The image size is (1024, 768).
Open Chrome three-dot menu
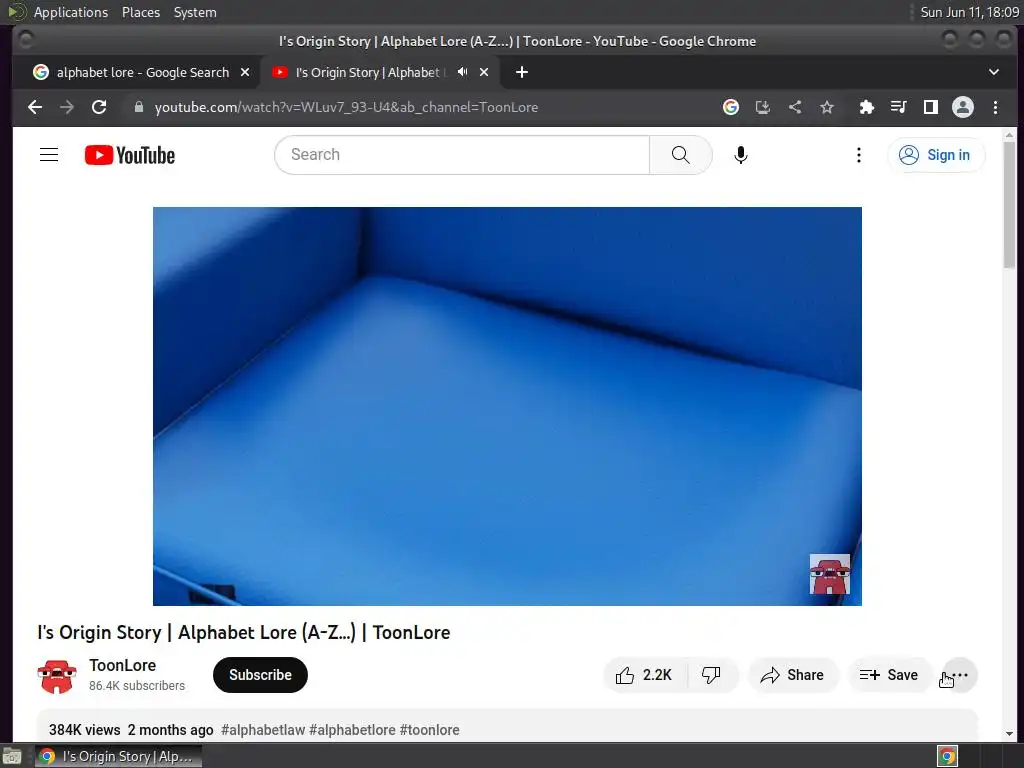pos(995,107)
